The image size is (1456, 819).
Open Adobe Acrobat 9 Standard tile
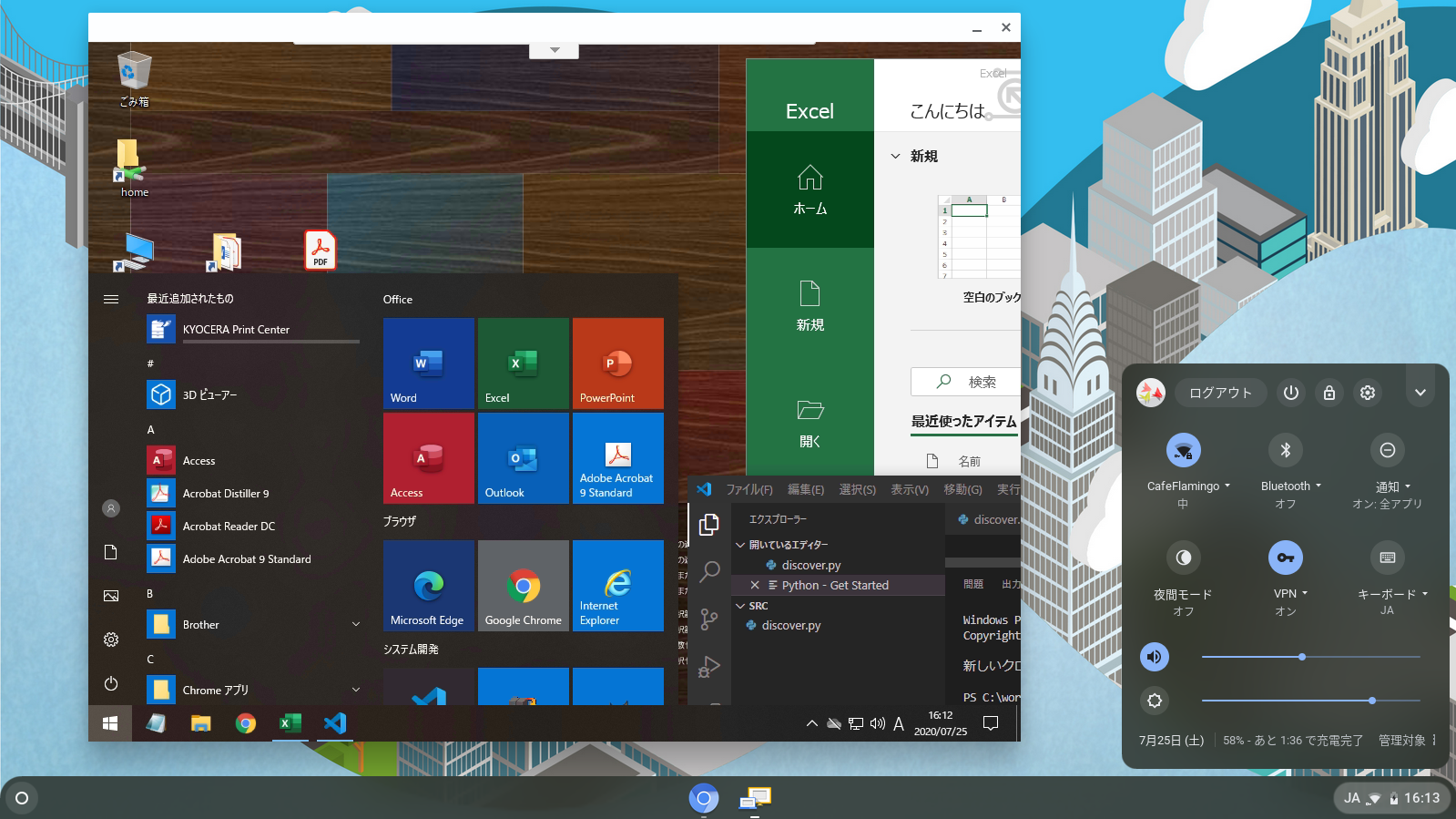[x=618, y=457]
